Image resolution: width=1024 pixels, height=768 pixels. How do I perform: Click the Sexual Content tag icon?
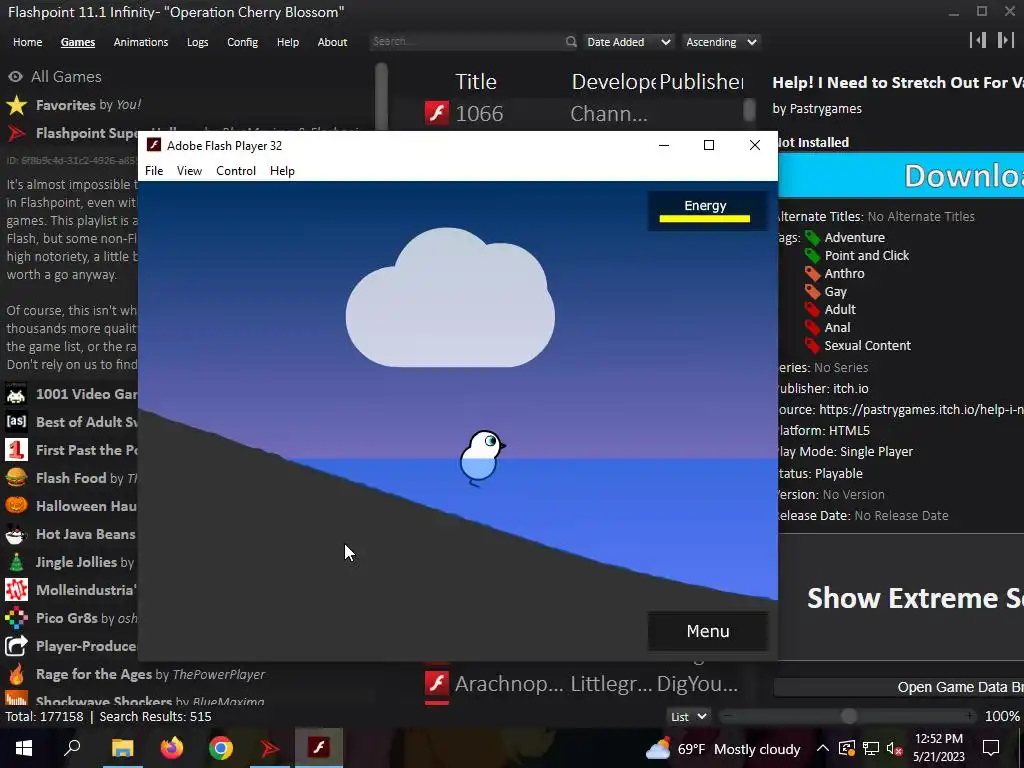tap(812, 345)
